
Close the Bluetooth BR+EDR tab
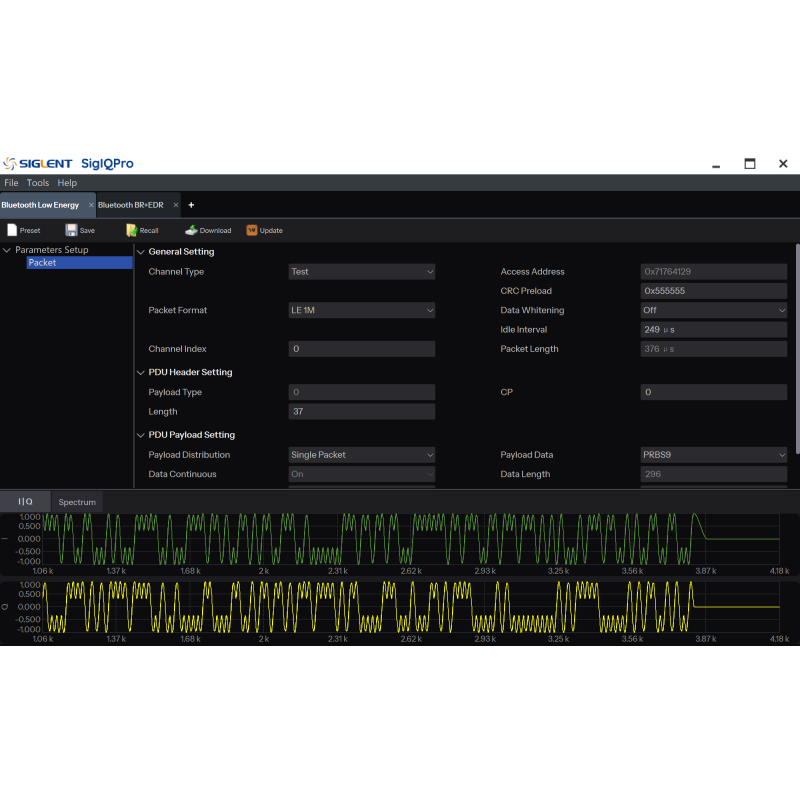point(176,205)
